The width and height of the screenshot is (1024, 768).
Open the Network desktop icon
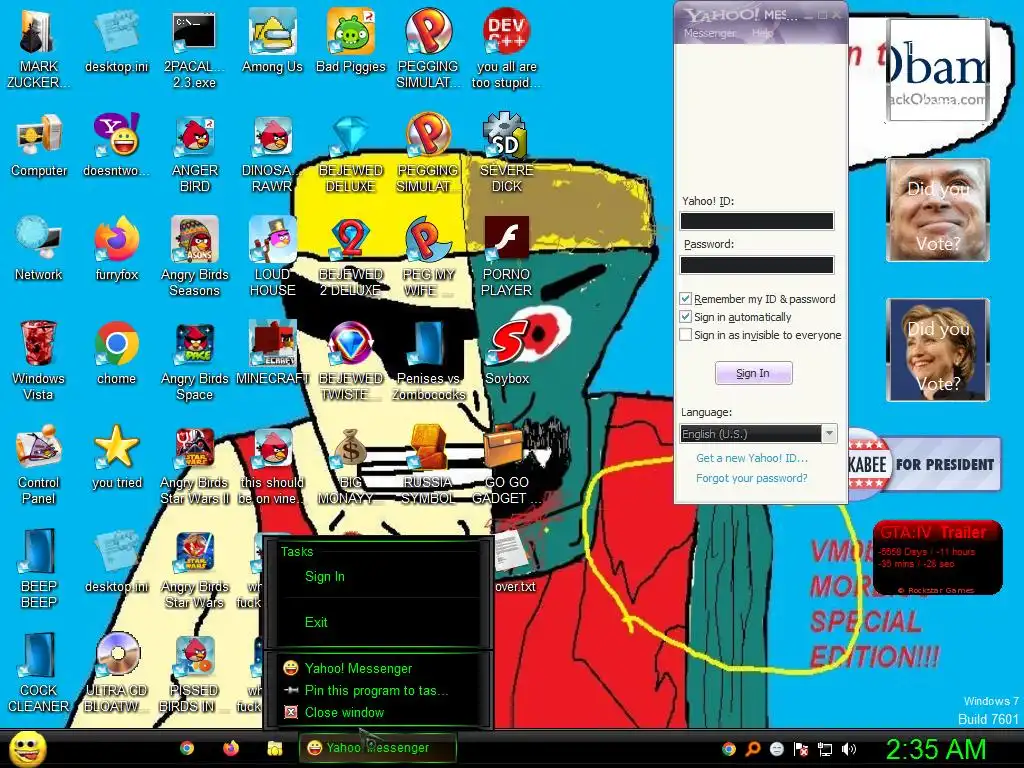pyautogui.click(x=39, y=249)
